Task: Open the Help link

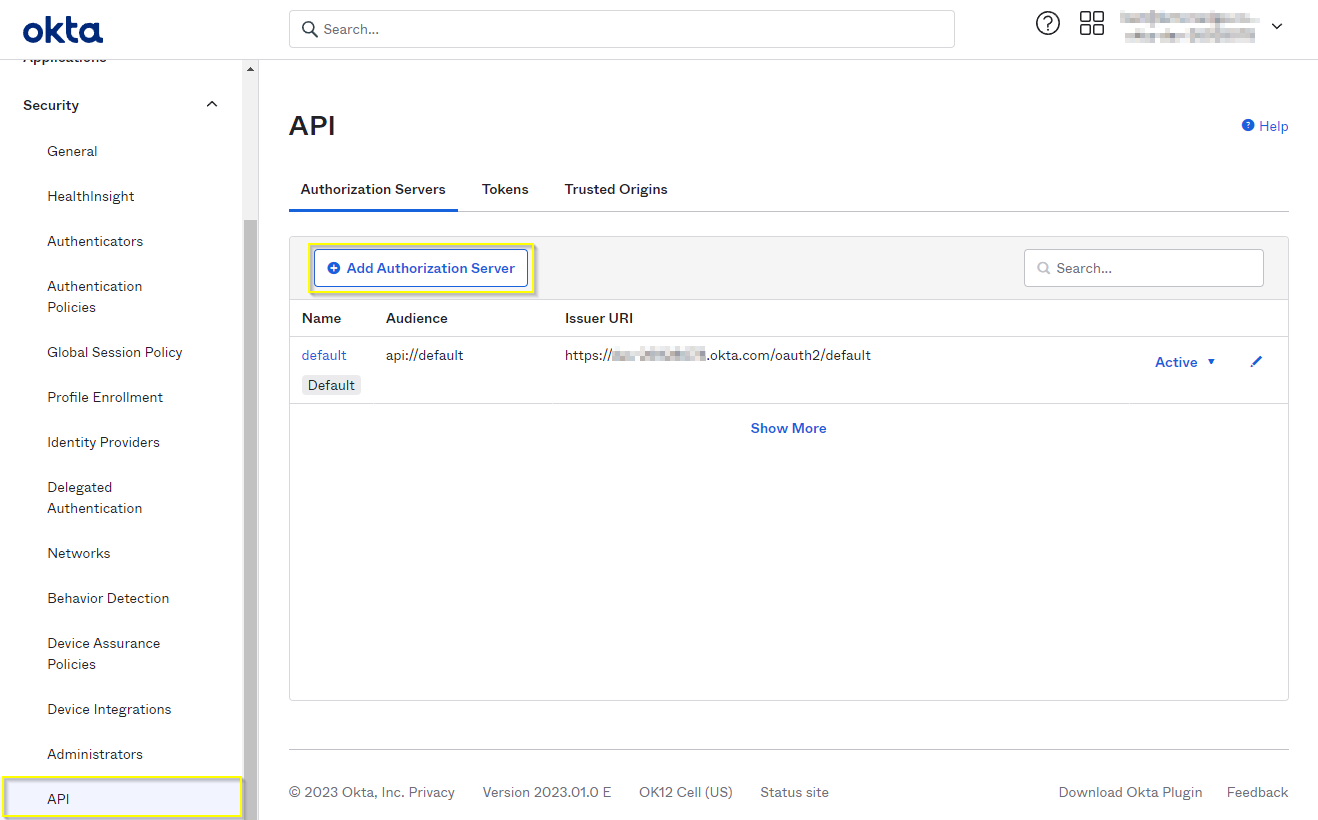Action: click(1273, 126)
